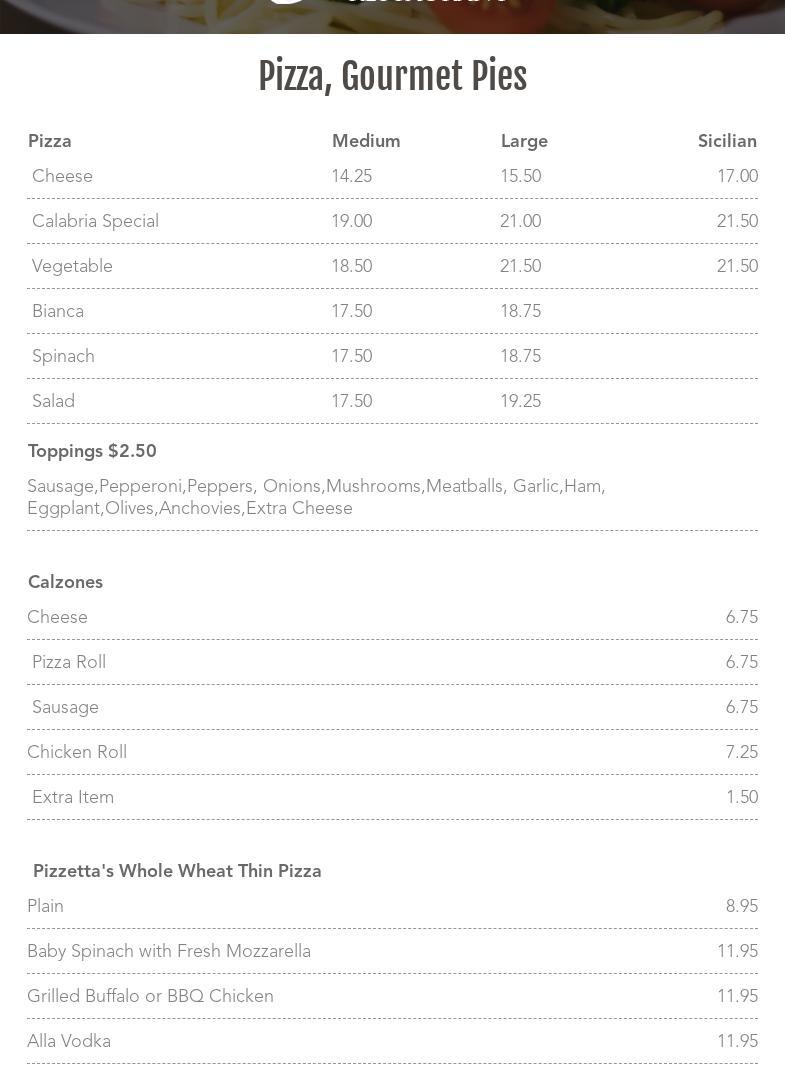
Task: Click the Alla Vodka item
Action: tap(69, 1041)
